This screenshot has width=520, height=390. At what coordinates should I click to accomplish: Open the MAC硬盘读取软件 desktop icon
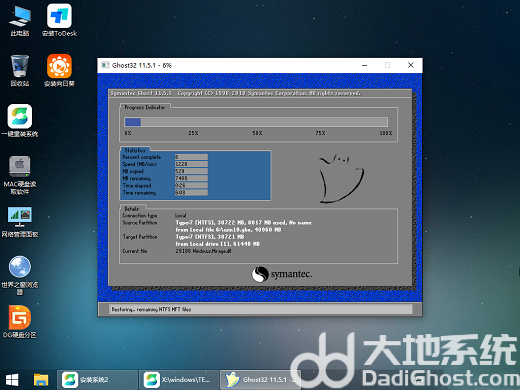click(20, 175)
